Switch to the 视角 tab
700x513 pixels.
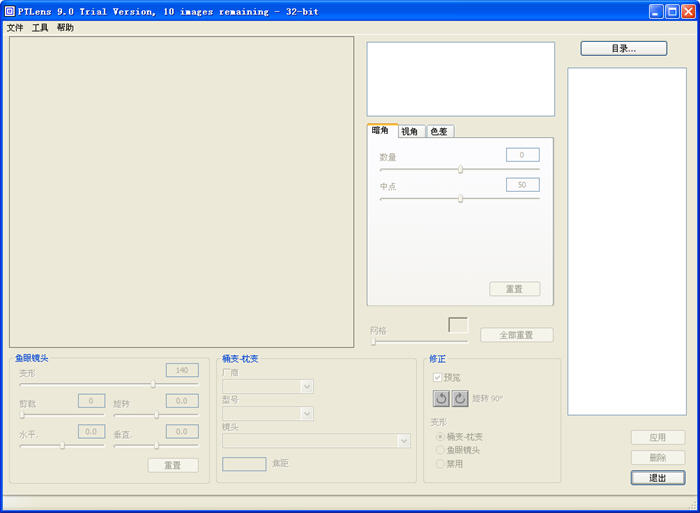(410, 131)
